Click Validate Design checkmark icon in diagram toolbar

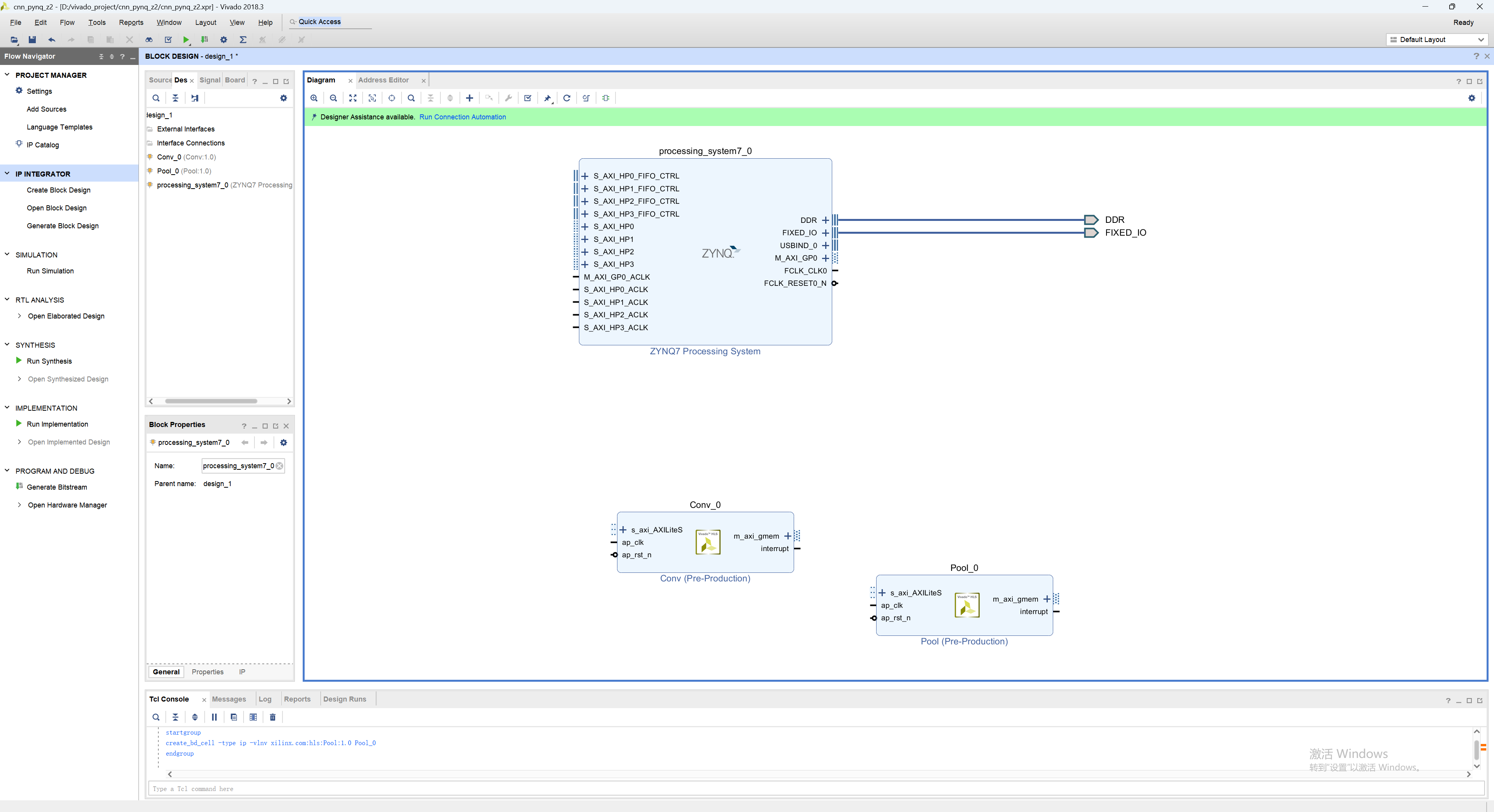point(528,98)
